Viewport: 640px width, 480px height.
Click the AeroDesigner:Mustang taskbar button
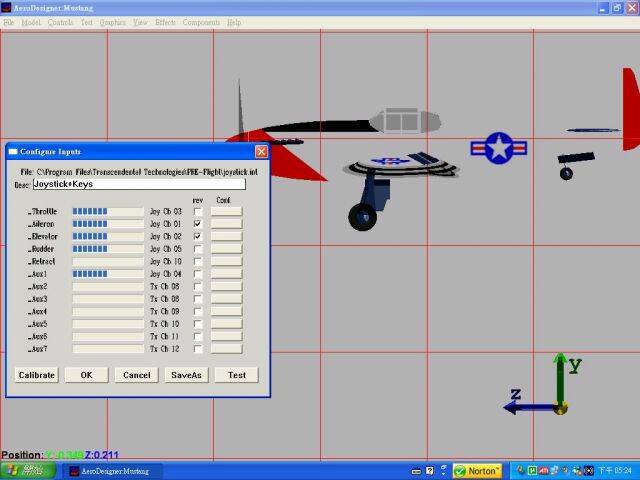pos(112,471)
